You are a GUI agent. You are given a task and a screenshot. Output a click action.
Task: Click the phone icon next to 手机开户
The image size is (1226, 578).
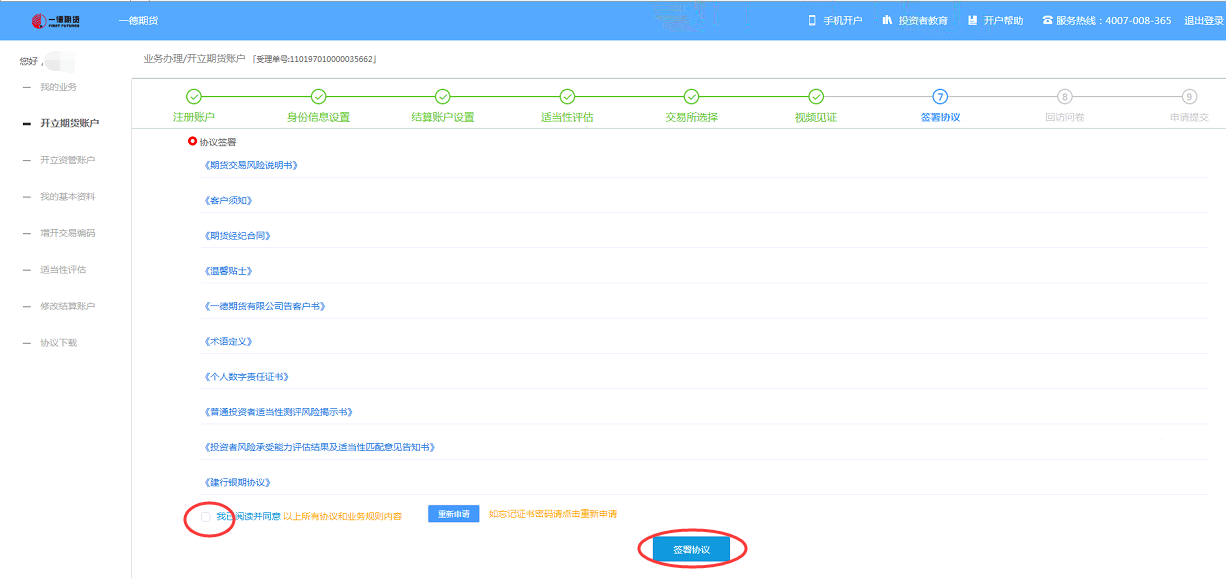click(813, 20)
